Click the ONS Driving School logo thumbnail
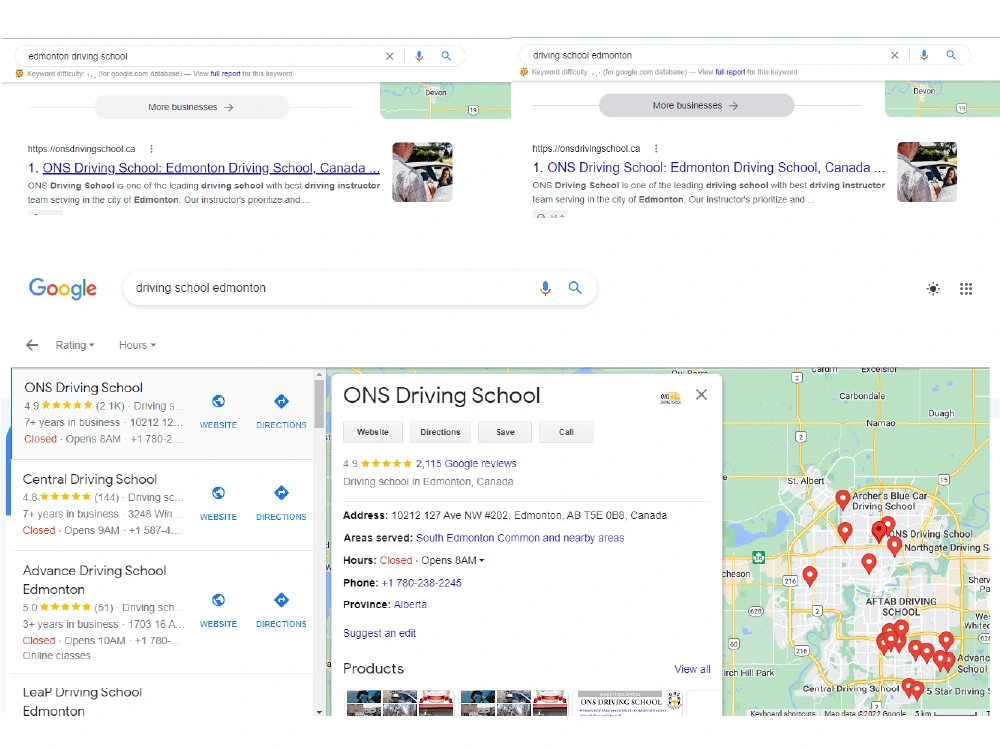The image size is (1000, 750). (670, 398)
